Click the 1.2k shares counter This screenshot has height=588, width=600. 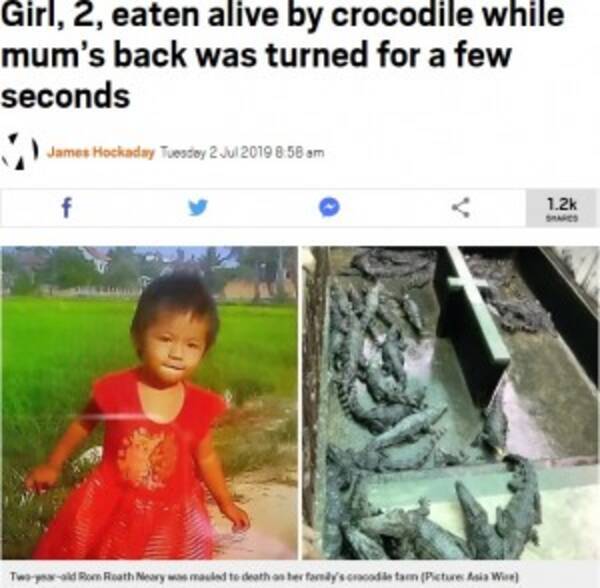point(561,208)
